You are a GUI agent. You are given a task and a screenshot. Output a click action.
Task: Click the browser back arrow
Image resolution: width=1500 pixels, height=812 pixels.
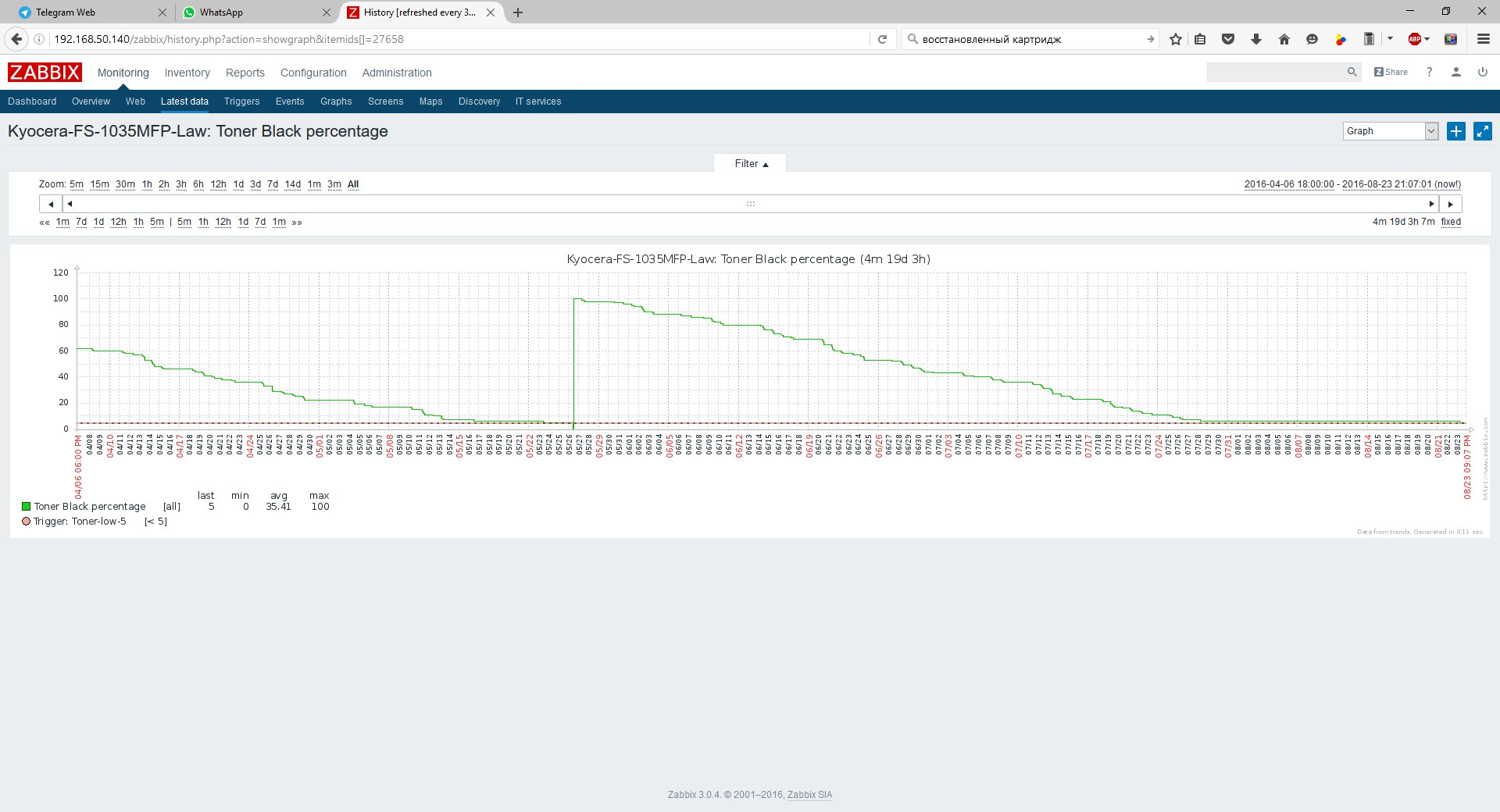pyautogui.click(x=16, y=39)
